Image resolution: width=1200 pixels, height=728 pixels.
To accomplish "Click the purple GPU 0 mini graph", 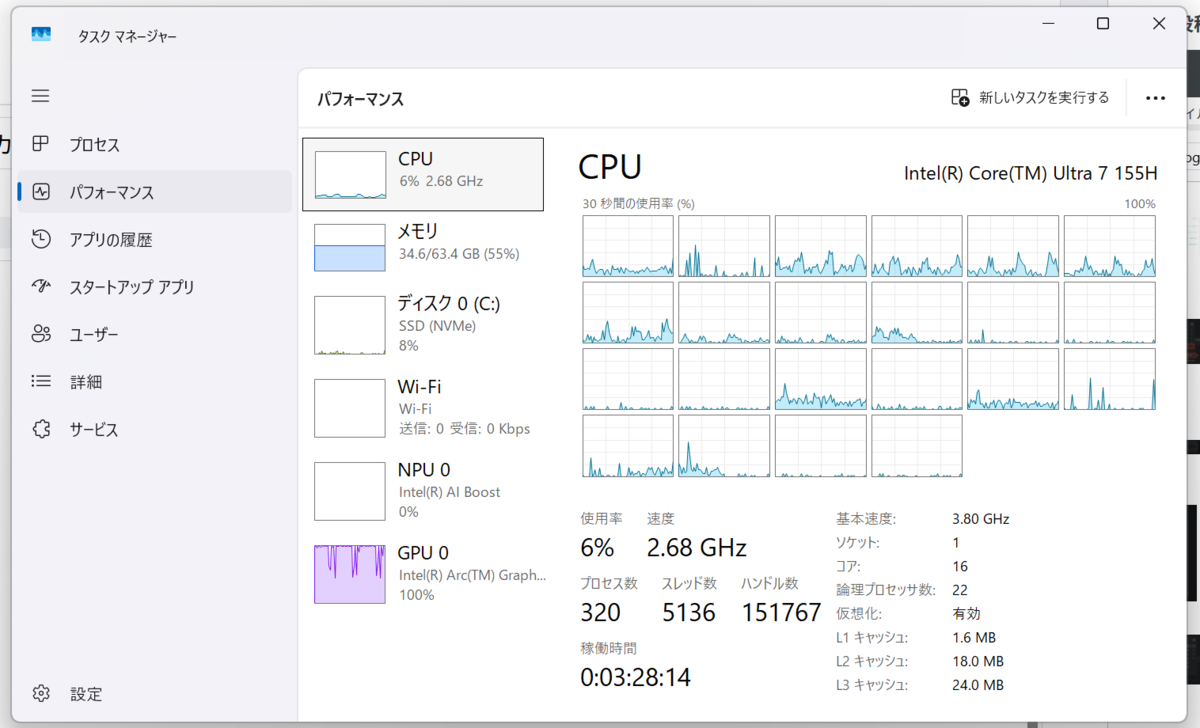I will click(x=349, y=574).
